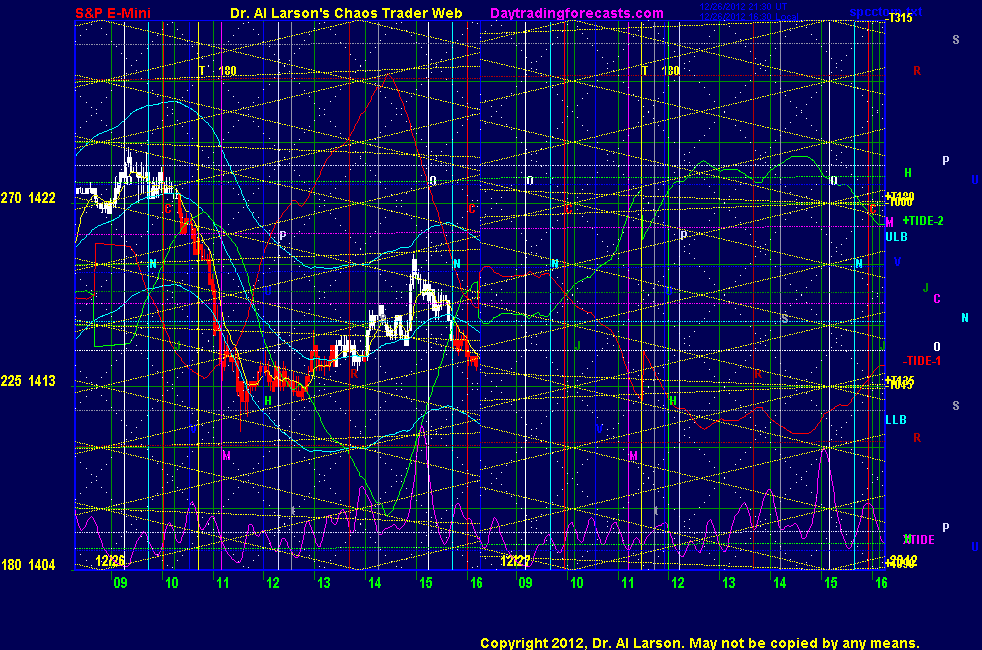Viewport: 982px width, 650px height.
Task: Click the red "S&P E-Mini" chart title
Action: 113,13
